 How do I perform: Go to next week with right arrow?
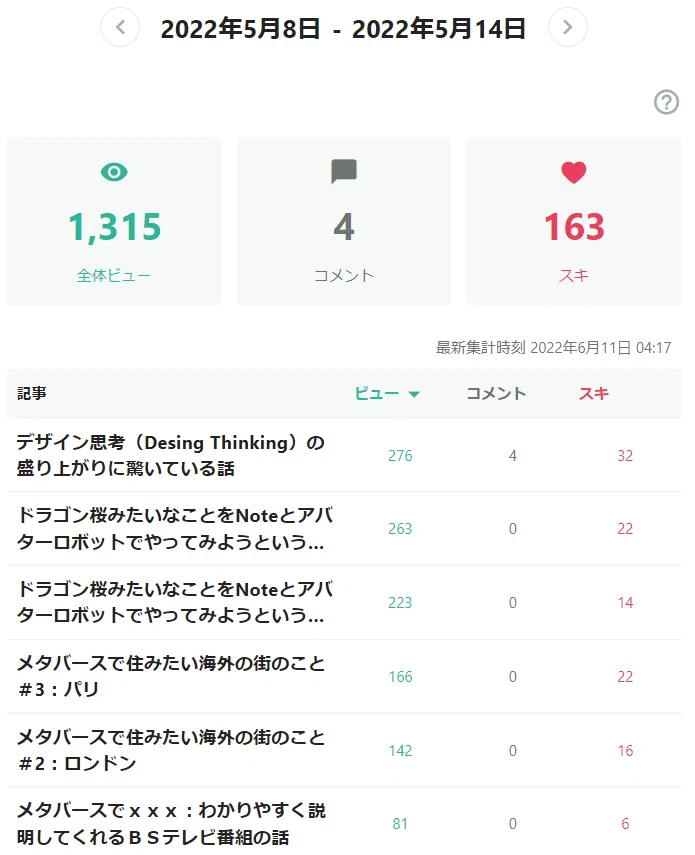[567, 27]
